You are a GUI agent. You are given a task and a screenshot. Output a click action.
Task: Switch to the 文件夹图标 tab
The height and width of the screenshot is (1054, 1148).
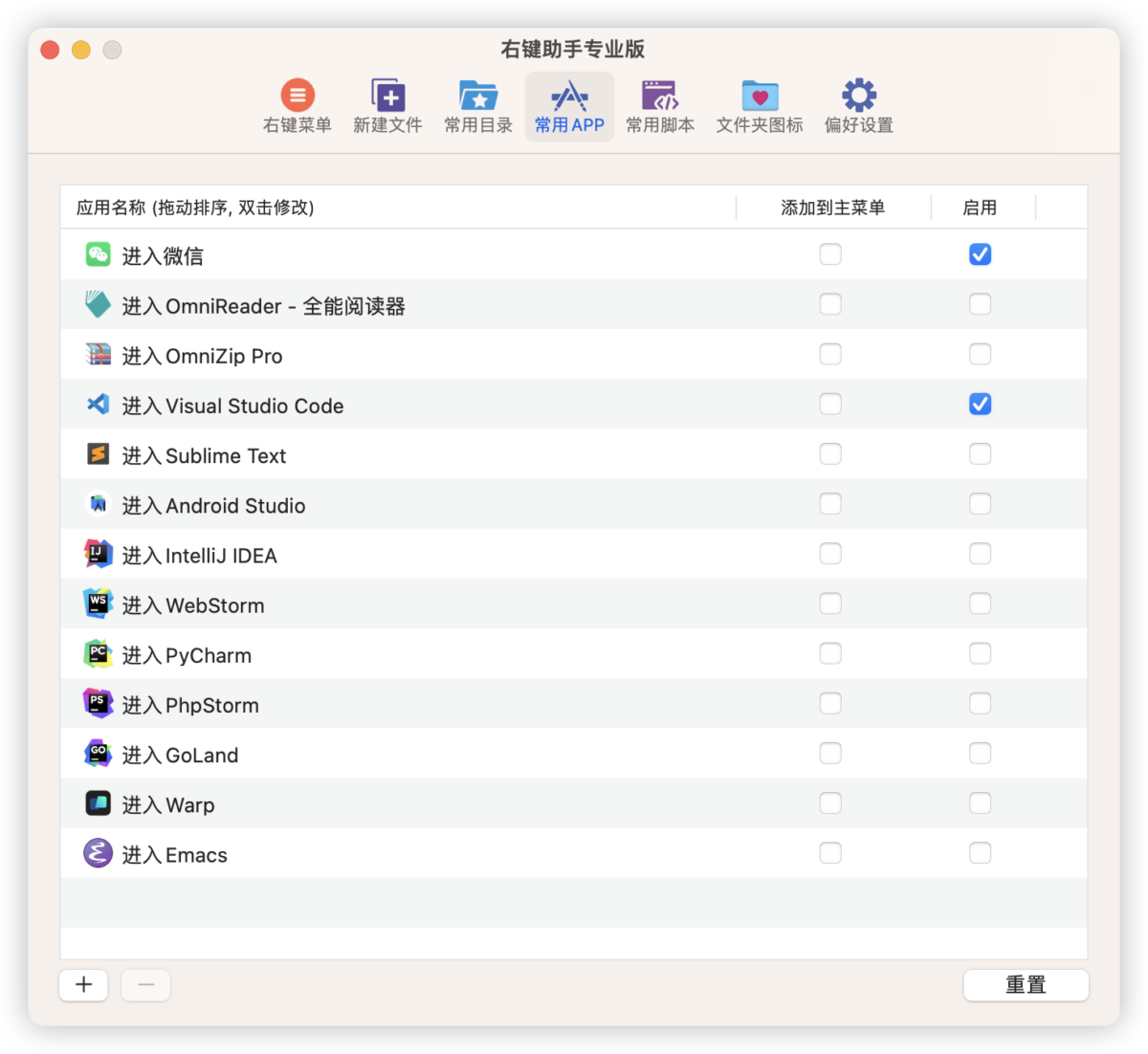(760, 106)
